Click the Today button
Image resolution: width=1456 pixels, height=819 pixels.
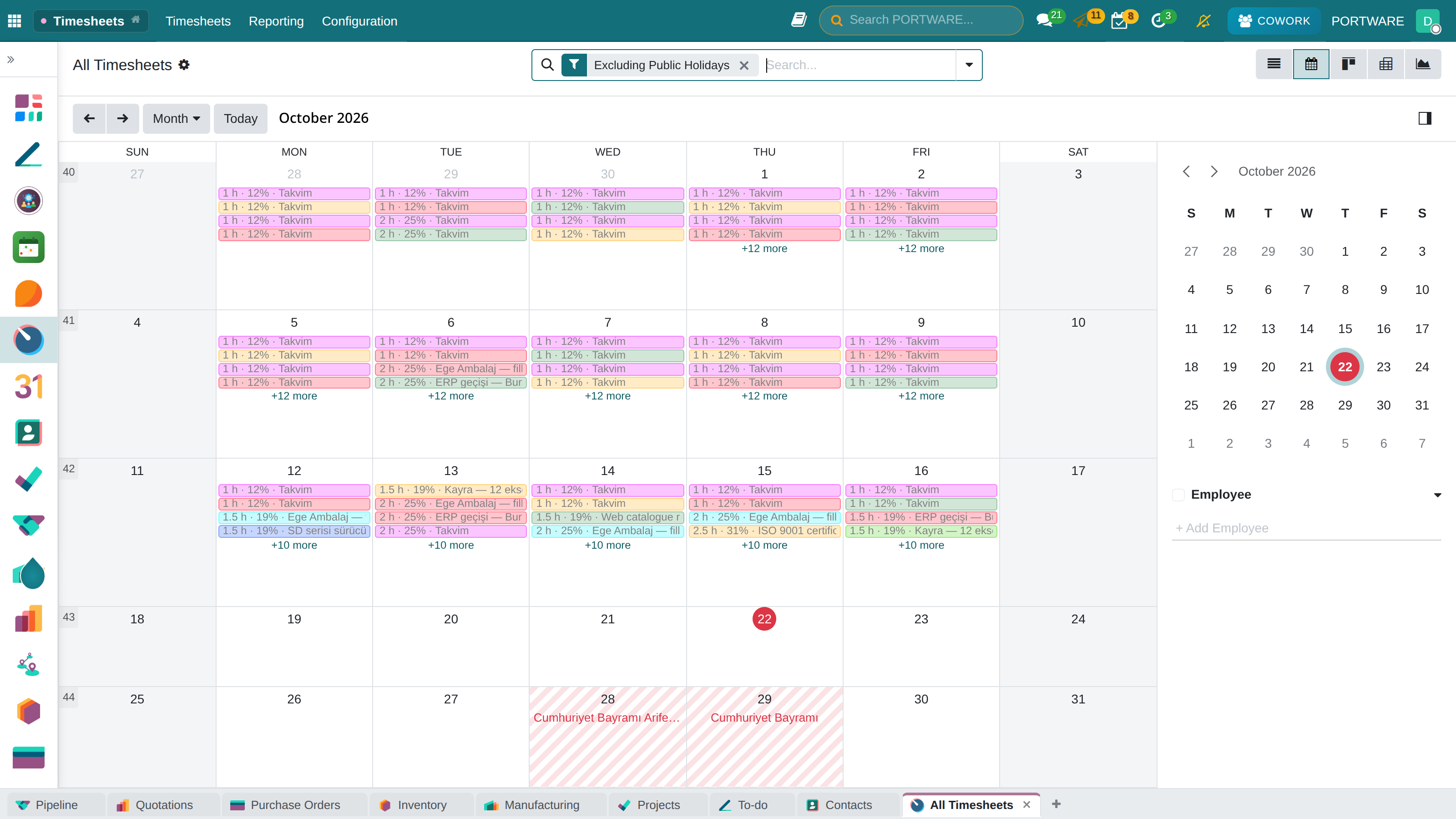[240, 118]
